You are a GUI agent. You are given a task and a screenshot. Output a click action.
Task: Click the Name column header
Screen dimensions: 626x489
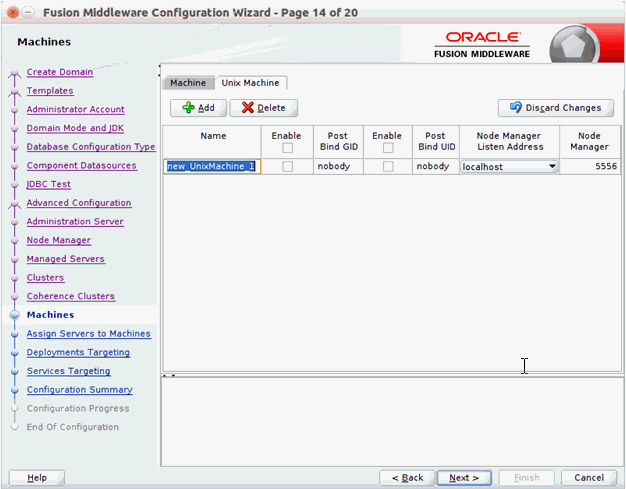212,142
